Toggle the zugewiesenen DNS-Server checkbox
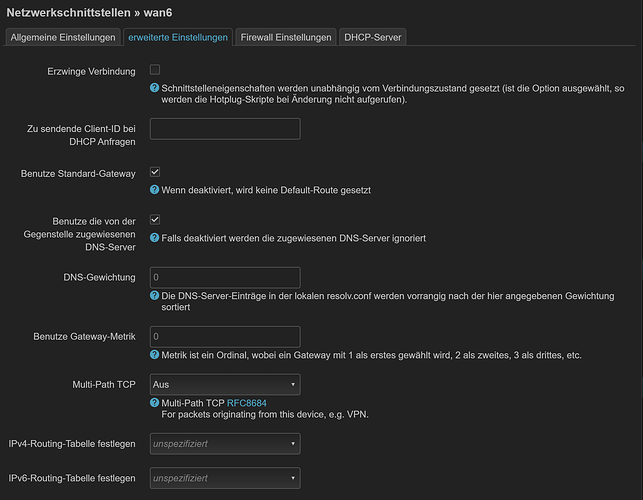 point(155,219)
